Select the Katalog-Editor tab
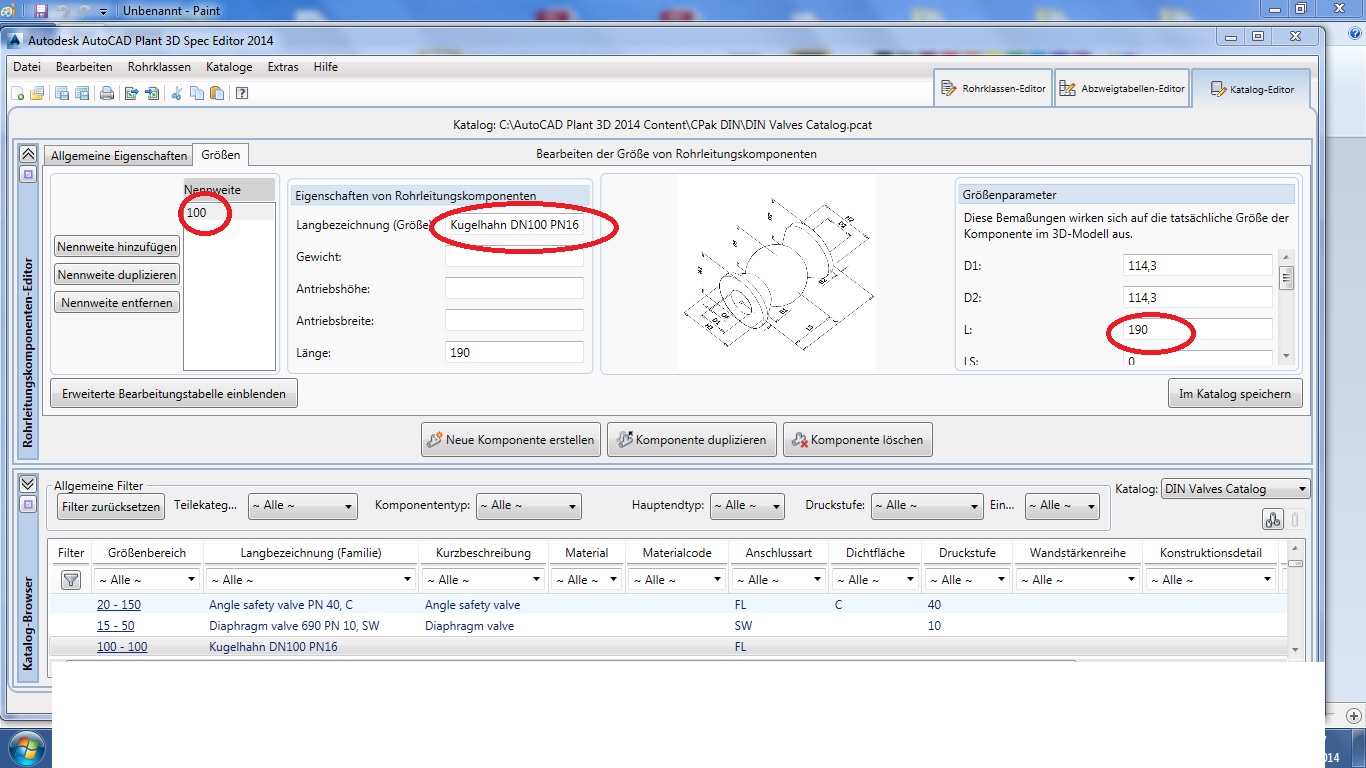The height and width of the screenshot is (768, 1366). (1251, 89)
